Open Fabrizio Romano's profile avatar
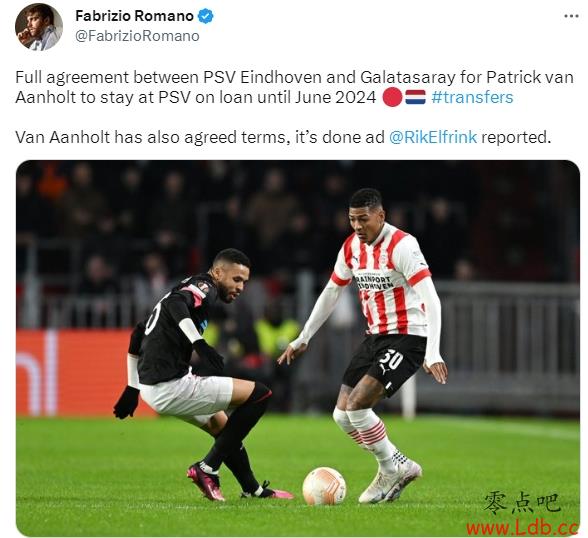This screenshot has width=588, height=538. point(39,27)
